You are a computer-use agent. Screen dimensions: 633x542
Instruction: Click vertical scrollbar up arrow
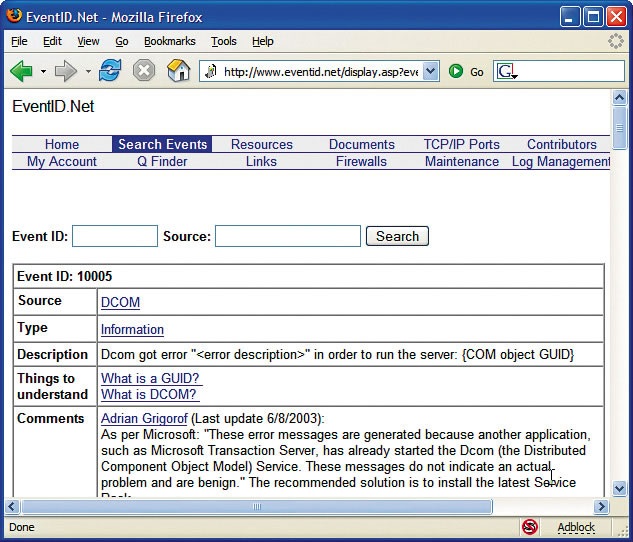pos(619,97)
